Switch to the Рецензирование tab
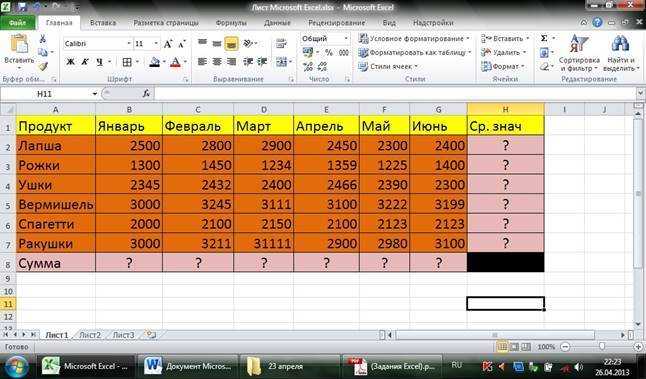Image resolution: width=646 pixels, height=379 pixels. tap(336, 23)
